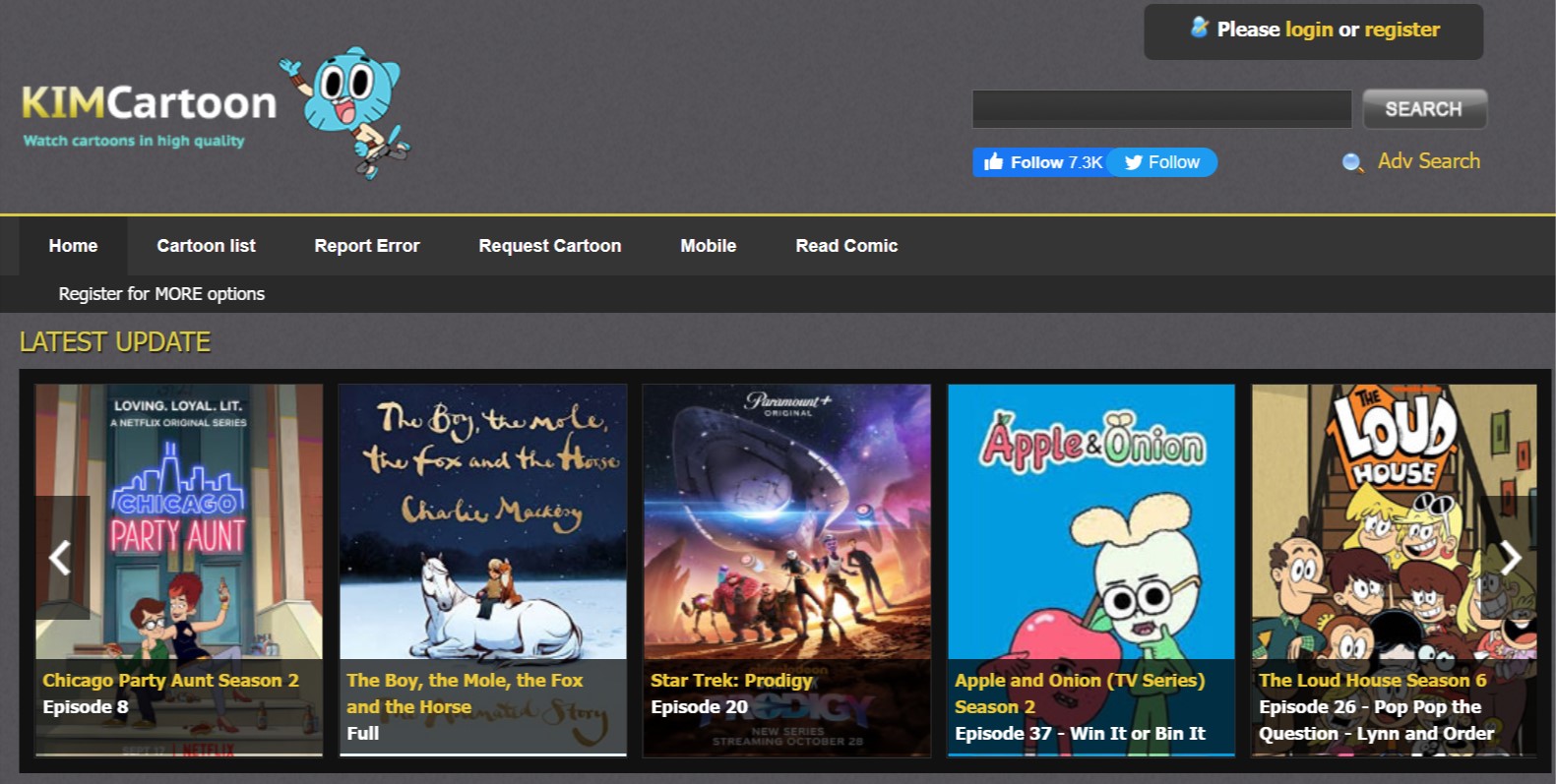Click the magnifier icon next to Adv Search

point(1353,162)
